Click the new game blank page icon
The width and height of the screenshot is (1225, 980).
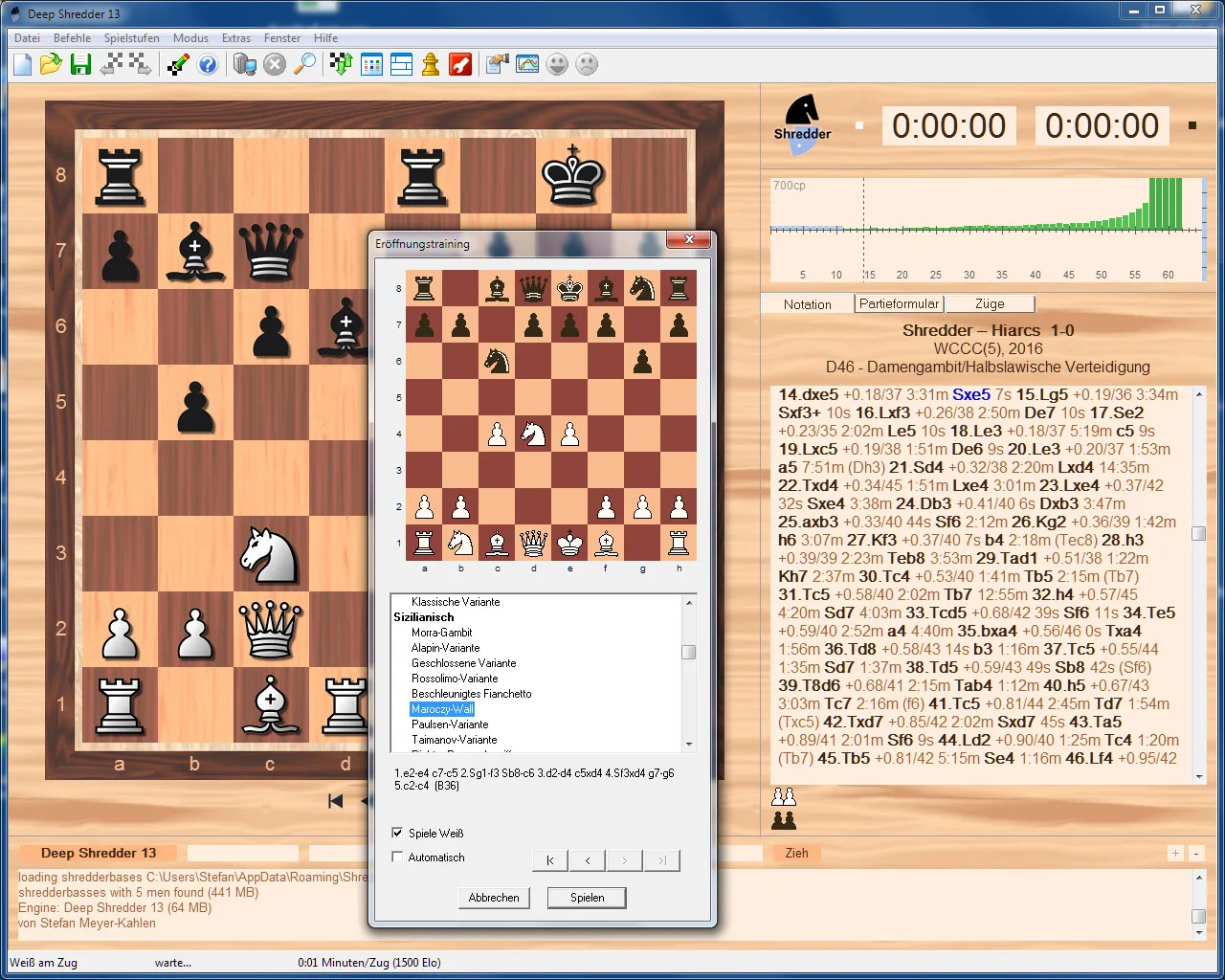[22, 64]
